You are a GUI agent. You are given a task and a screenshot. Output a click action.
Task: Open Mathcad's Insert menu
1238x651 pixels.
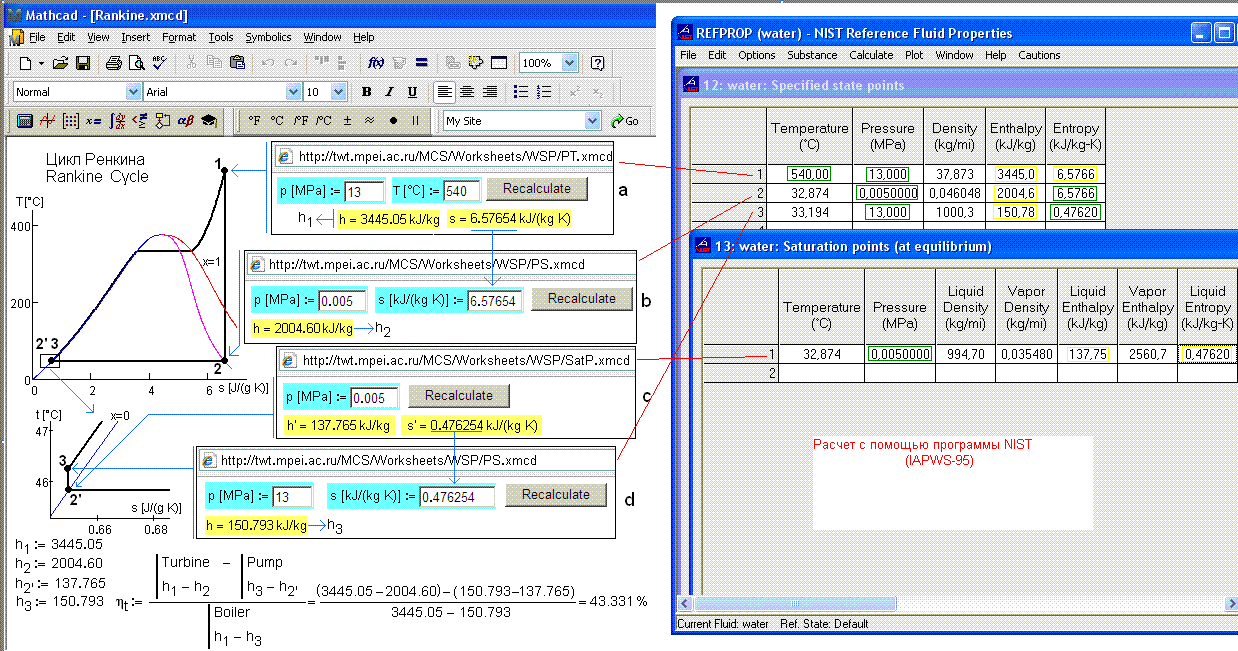coord(136,37)
